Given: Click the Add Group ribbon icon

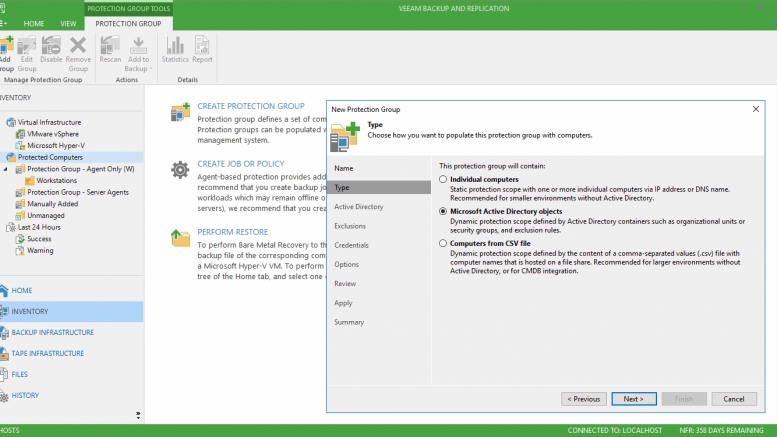Looking at the screenshot, I should coord(6,46).
